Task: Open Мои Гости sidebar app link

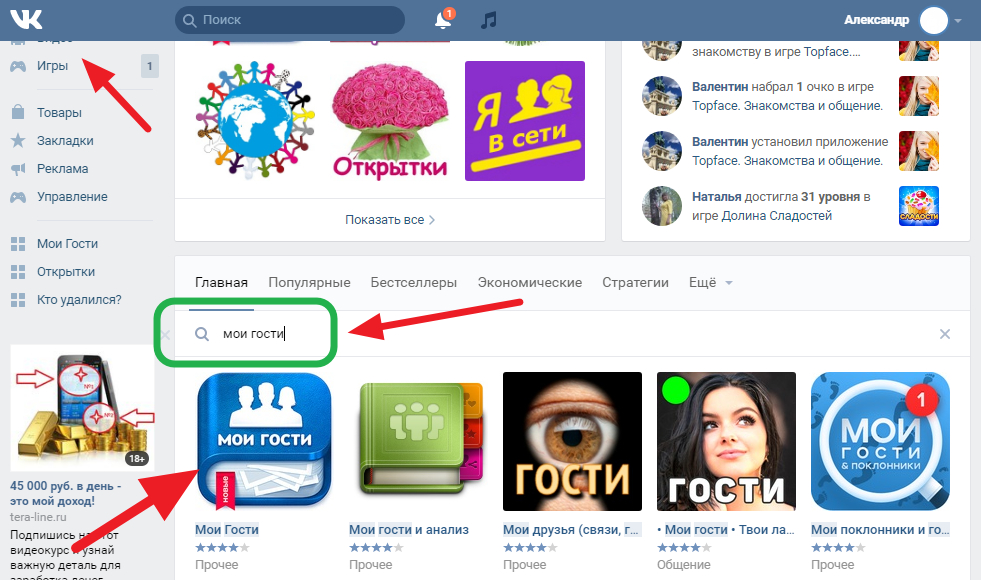Action: 68,244
